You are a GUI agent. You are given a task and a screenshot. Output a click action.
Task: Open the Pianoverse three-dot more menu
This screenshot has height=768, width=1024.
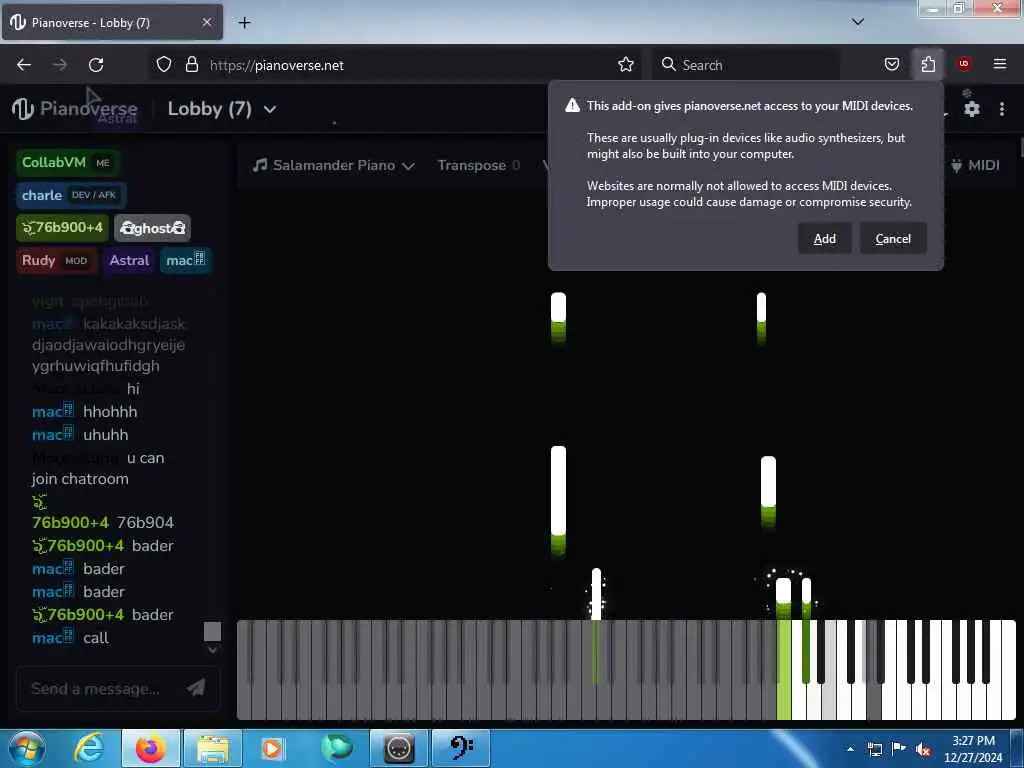tap(1002, 109)
